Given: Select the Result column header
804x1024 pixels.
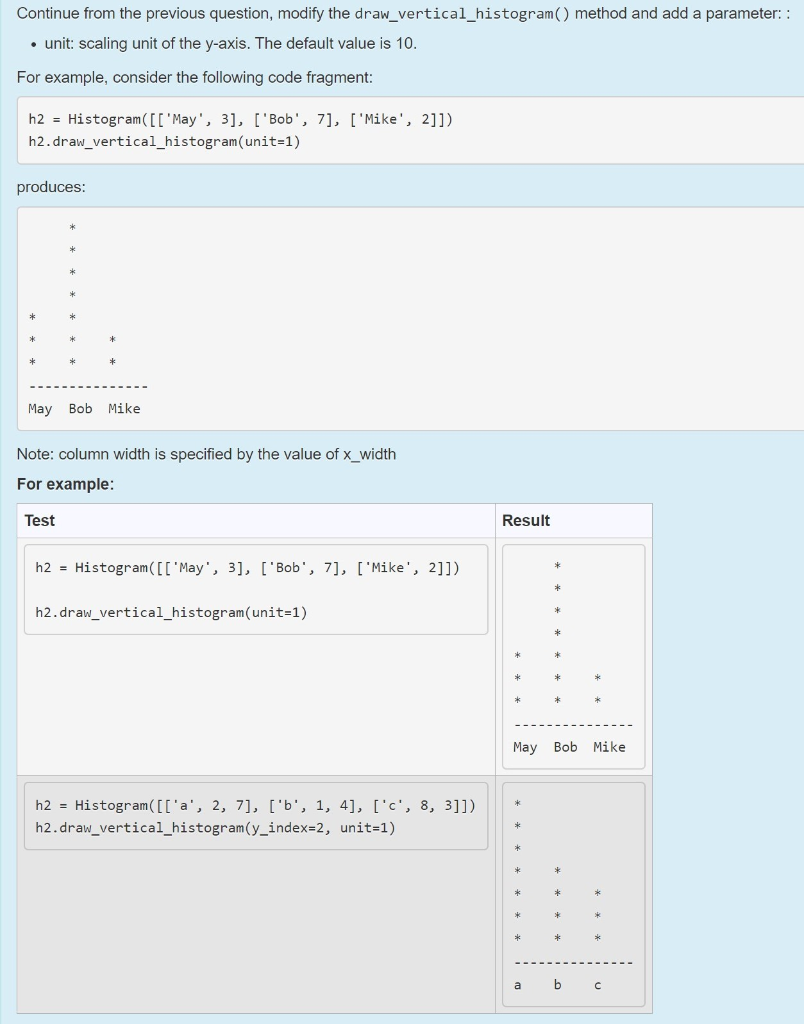Looking at the screenshot, I should point(527,520).
